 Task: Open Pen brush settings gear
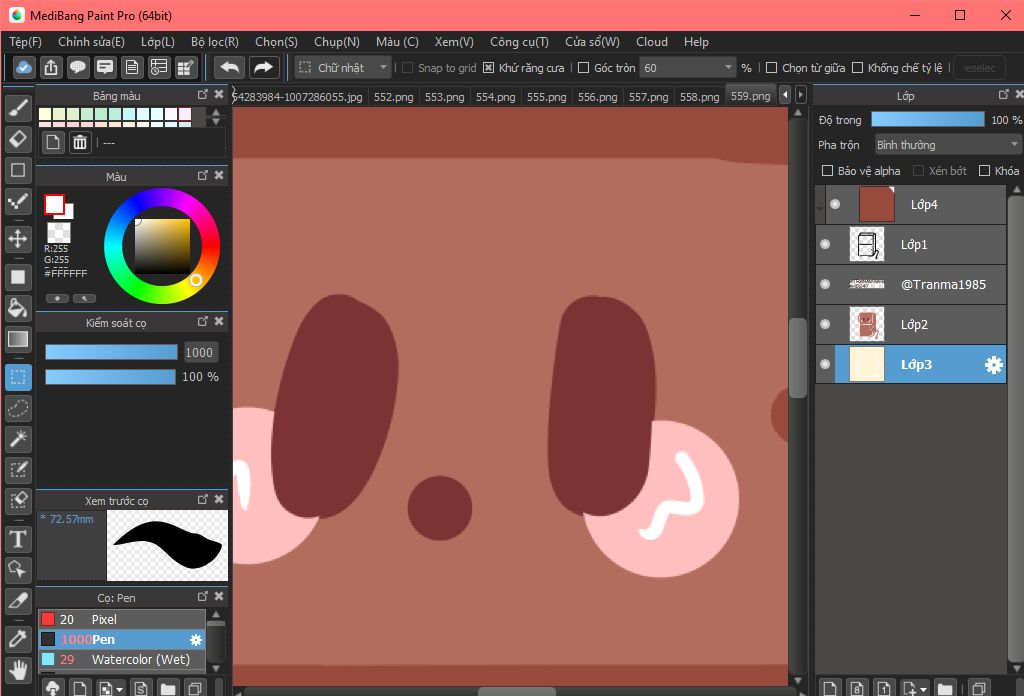195,640
